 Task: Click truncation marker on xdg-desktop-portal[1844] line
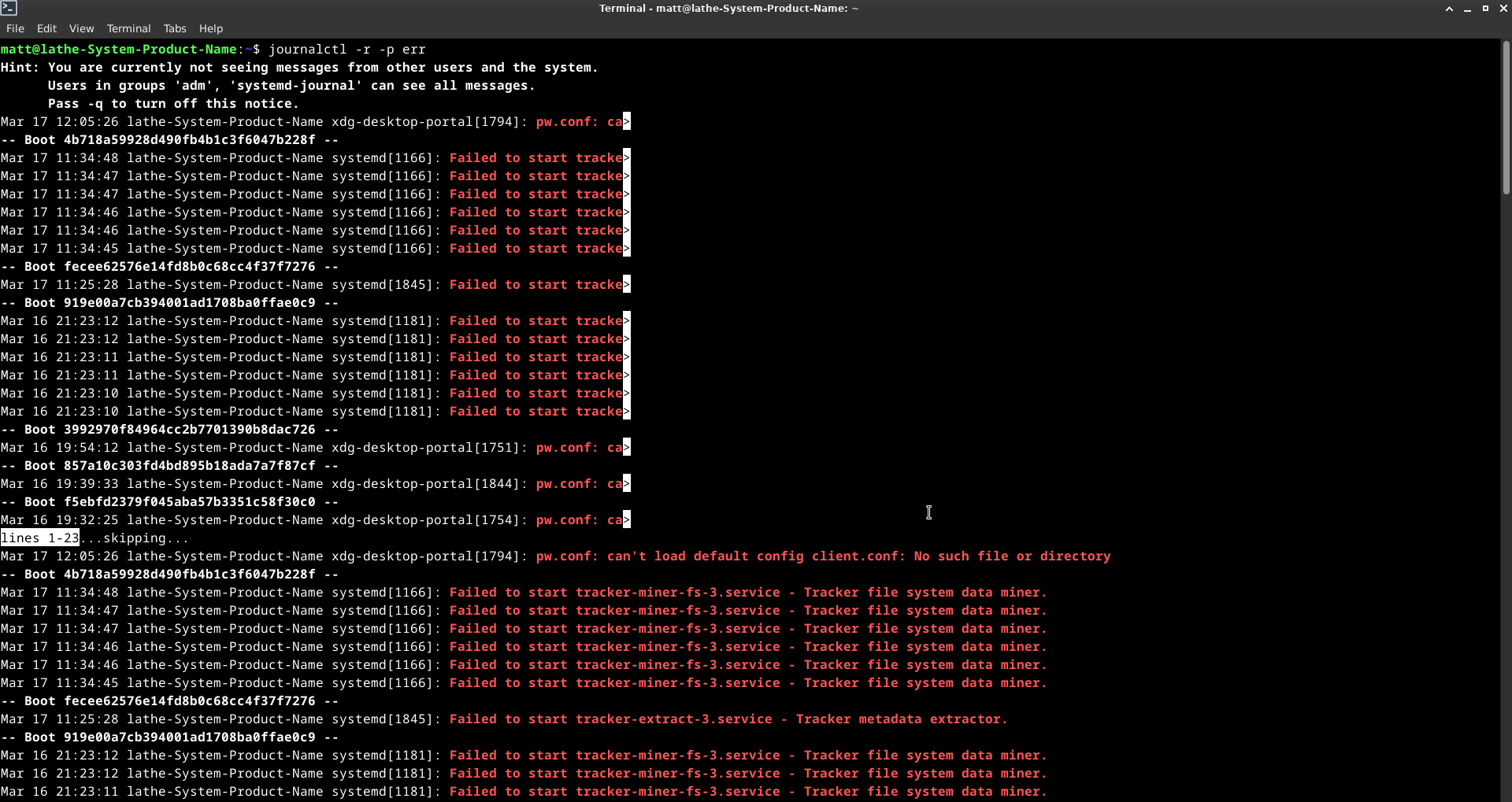(627, 484)
